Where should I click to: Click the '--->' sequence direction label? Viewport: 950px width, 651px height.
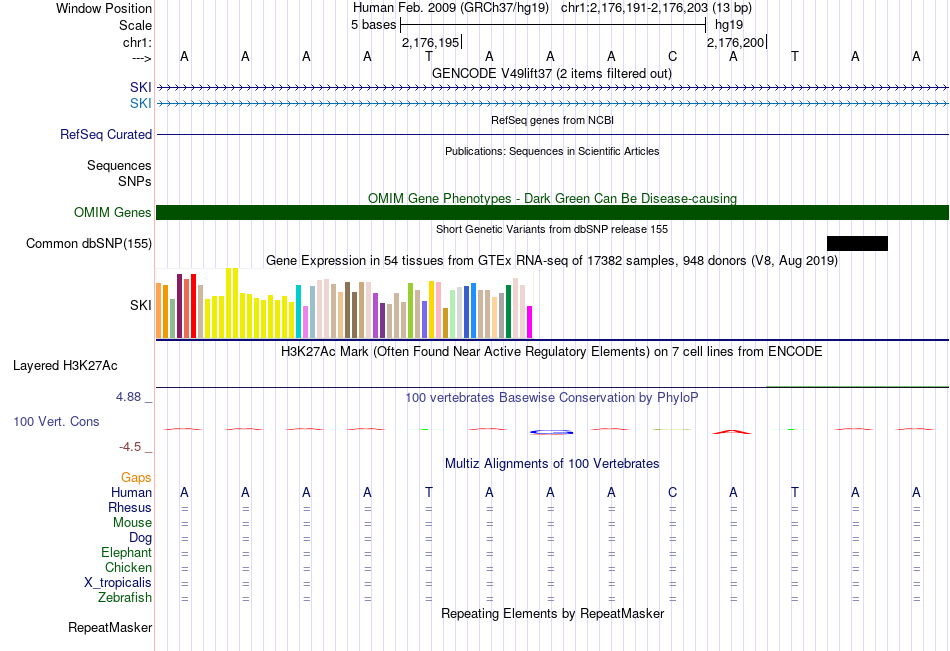[x=141, y=58]
